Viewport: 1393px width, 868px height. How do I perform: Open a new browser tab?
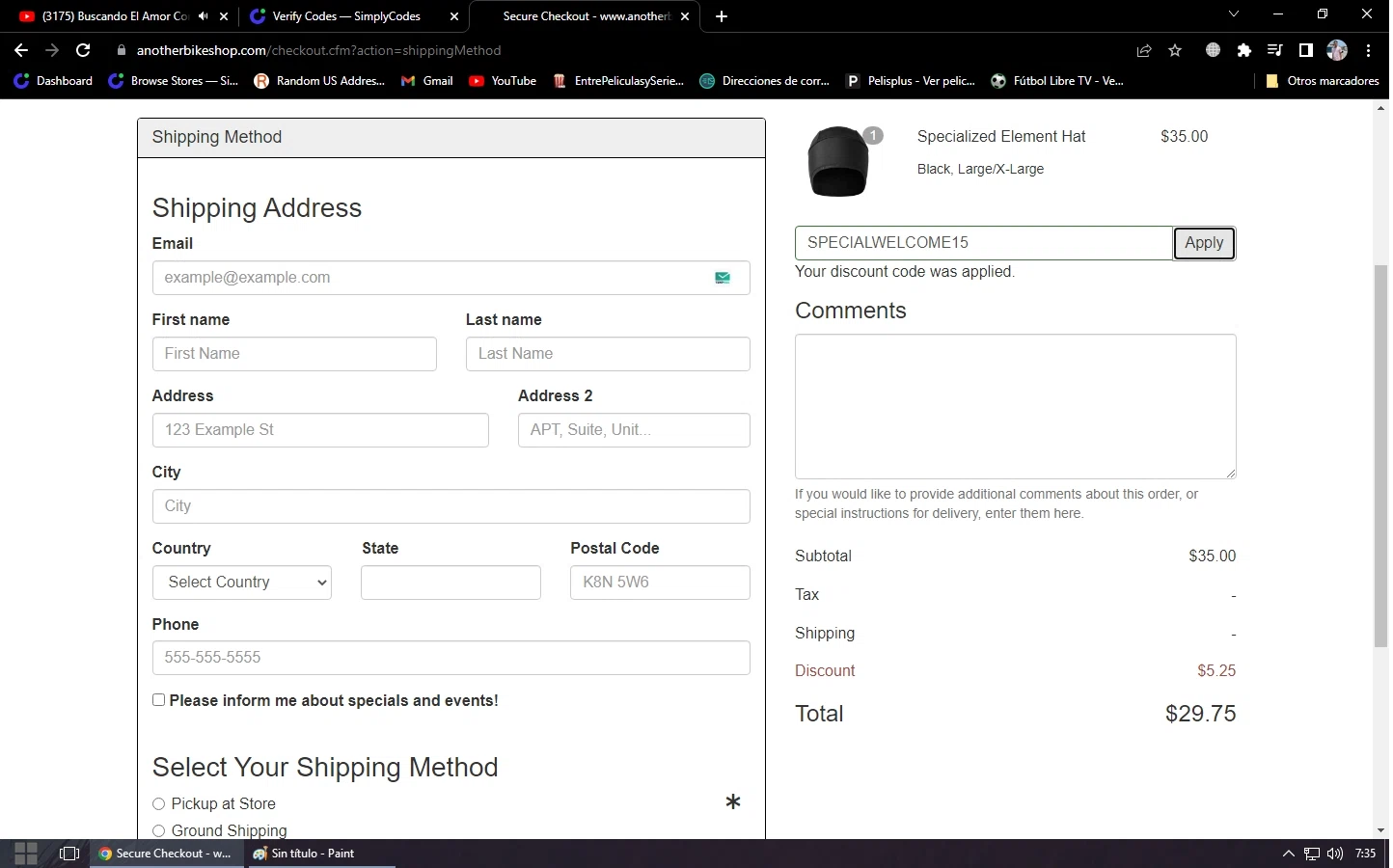click(722, 16)
